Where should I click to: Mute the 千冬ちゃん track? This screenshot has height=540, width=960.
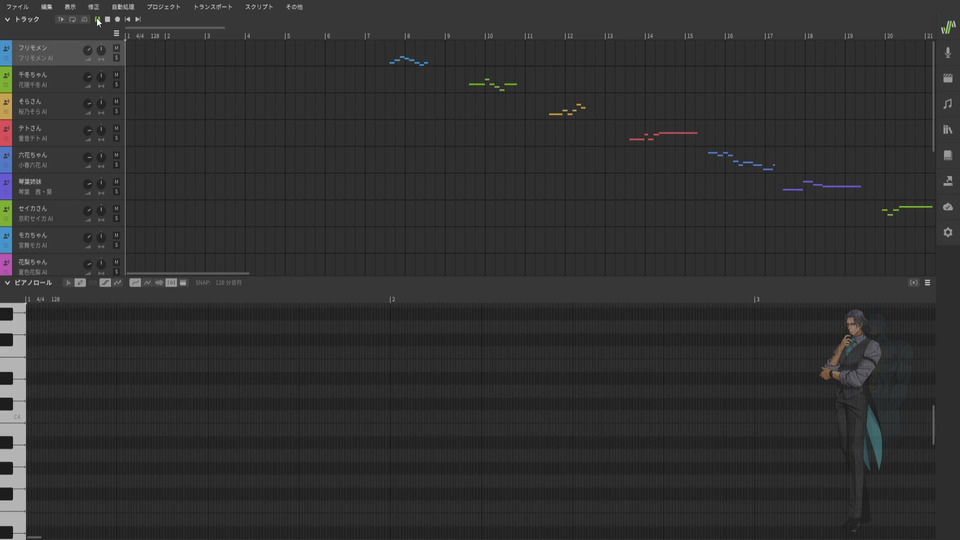point(116,75)
